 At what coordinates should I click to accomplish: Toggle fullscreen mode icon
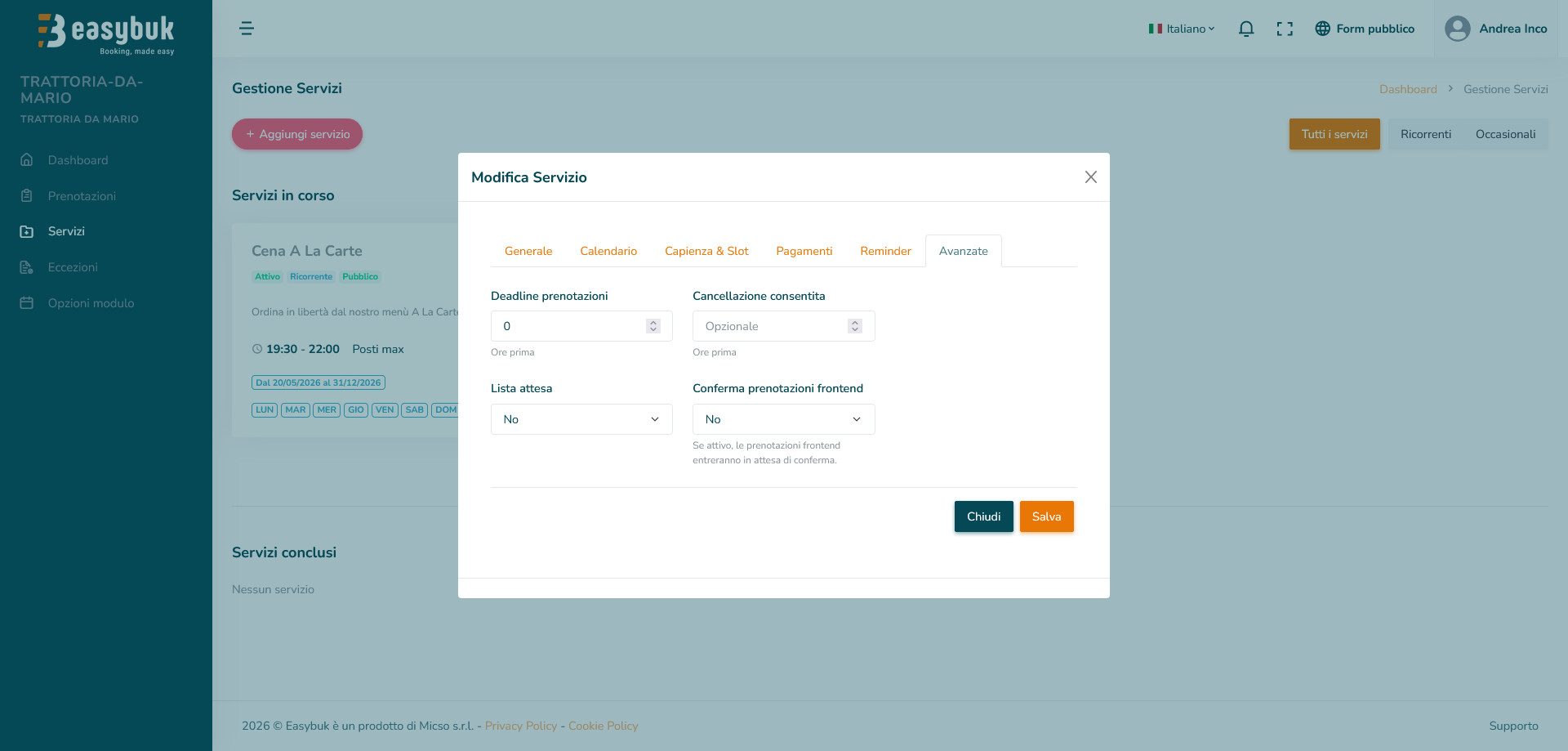click(x=1285, y=29)
